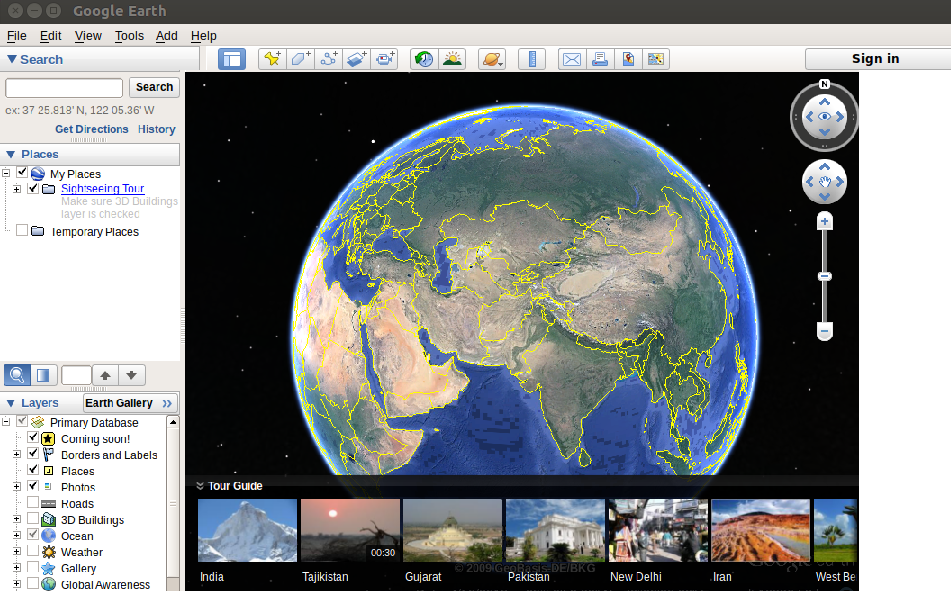Toggle Primary Database checkbox

22,421
